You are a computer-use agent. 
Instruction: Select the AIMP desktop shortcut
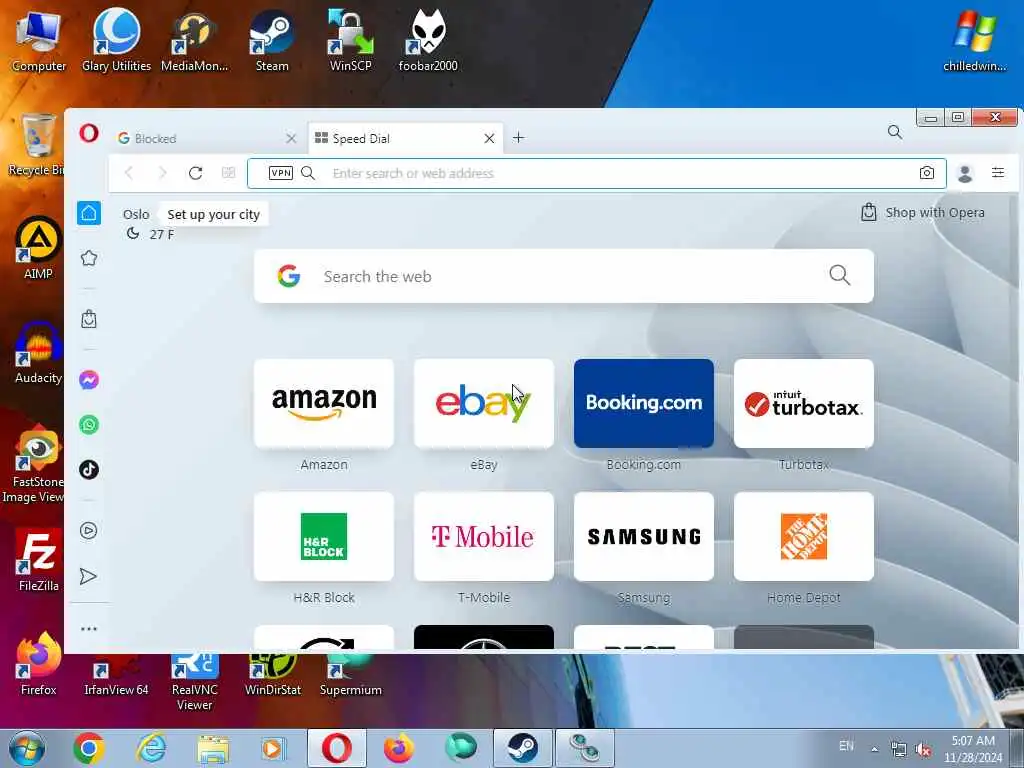pyautogui.click(x=38, y=248)
